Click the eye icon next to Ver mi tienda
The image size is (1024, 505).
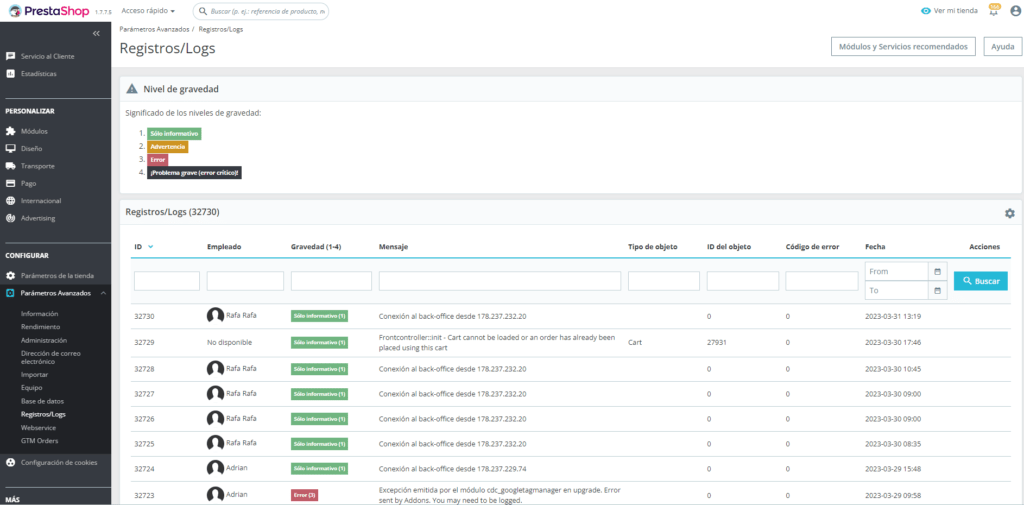click(x=925, y=11)
